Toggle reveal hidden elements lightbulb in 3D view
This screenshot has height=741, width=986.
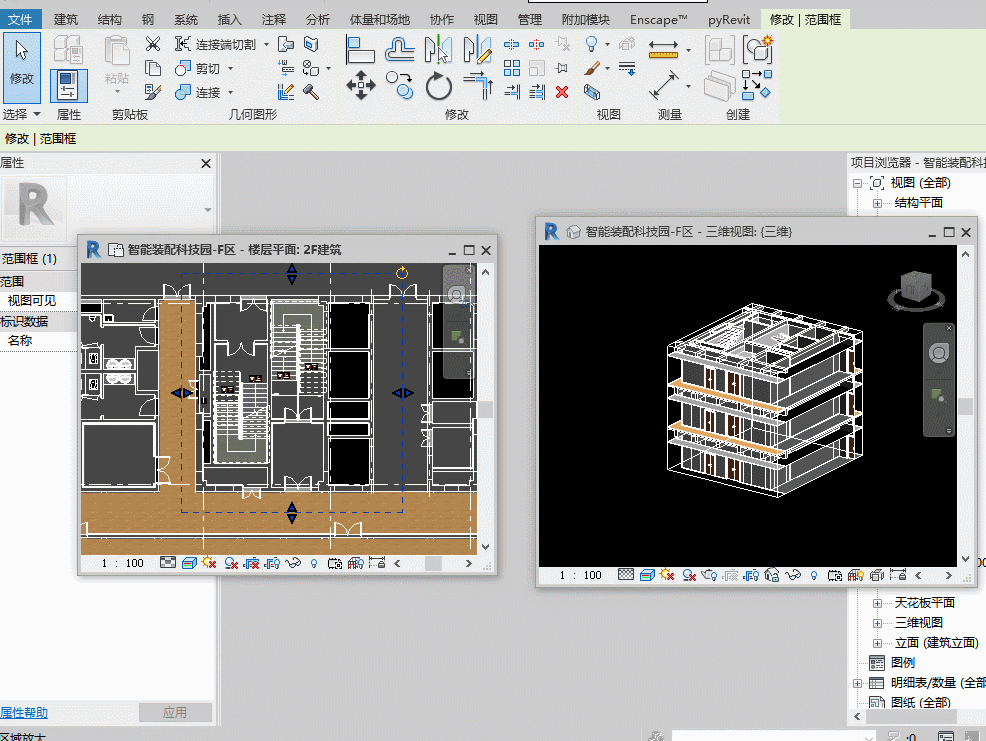pos(814,575)
